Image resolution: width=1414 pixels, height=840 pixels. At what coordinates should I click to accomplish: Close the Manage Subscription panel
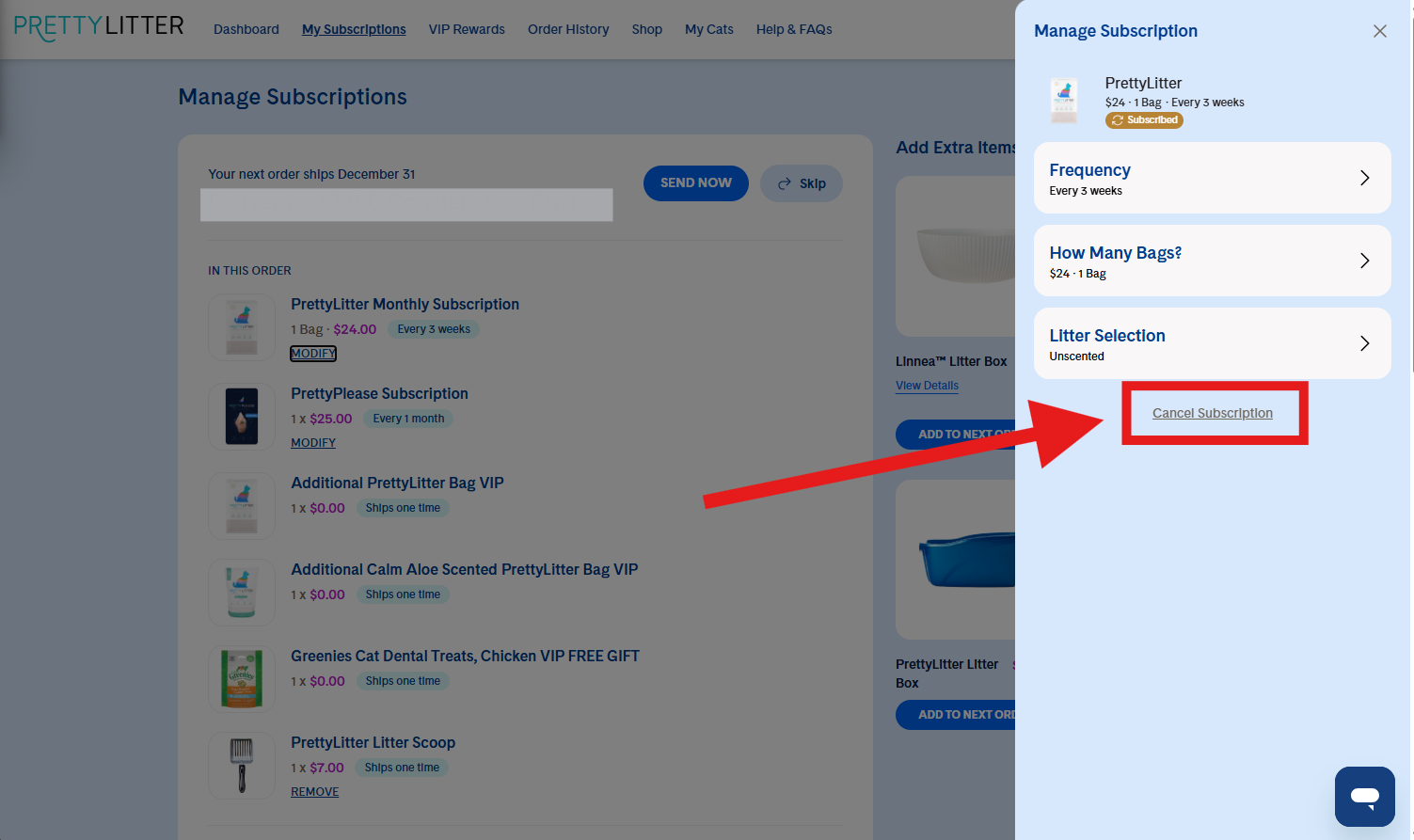[x=1379, y=31]
